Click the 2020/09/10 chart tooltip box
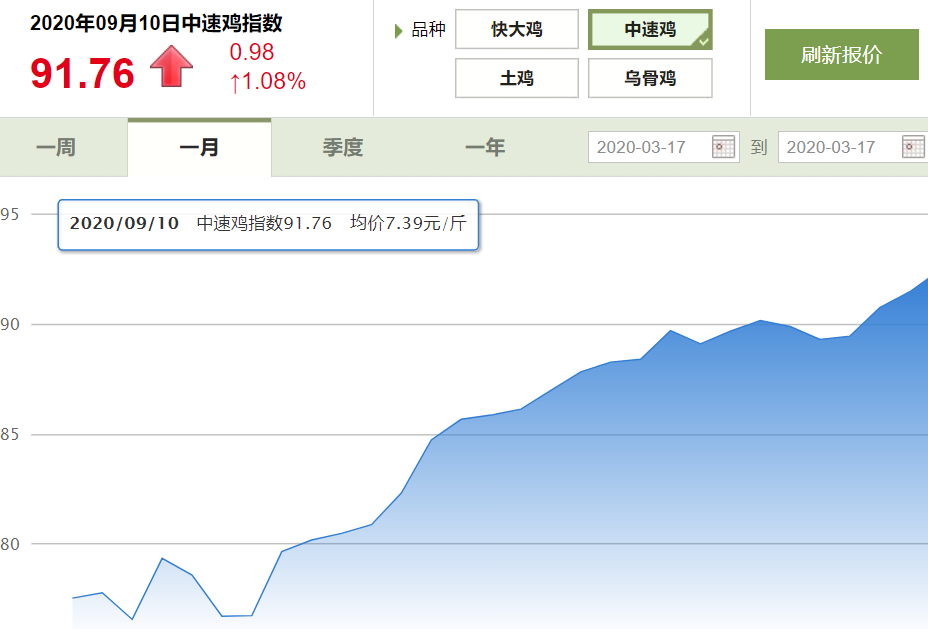The height and width of the screenshot is (629, 928). [268, 224]
